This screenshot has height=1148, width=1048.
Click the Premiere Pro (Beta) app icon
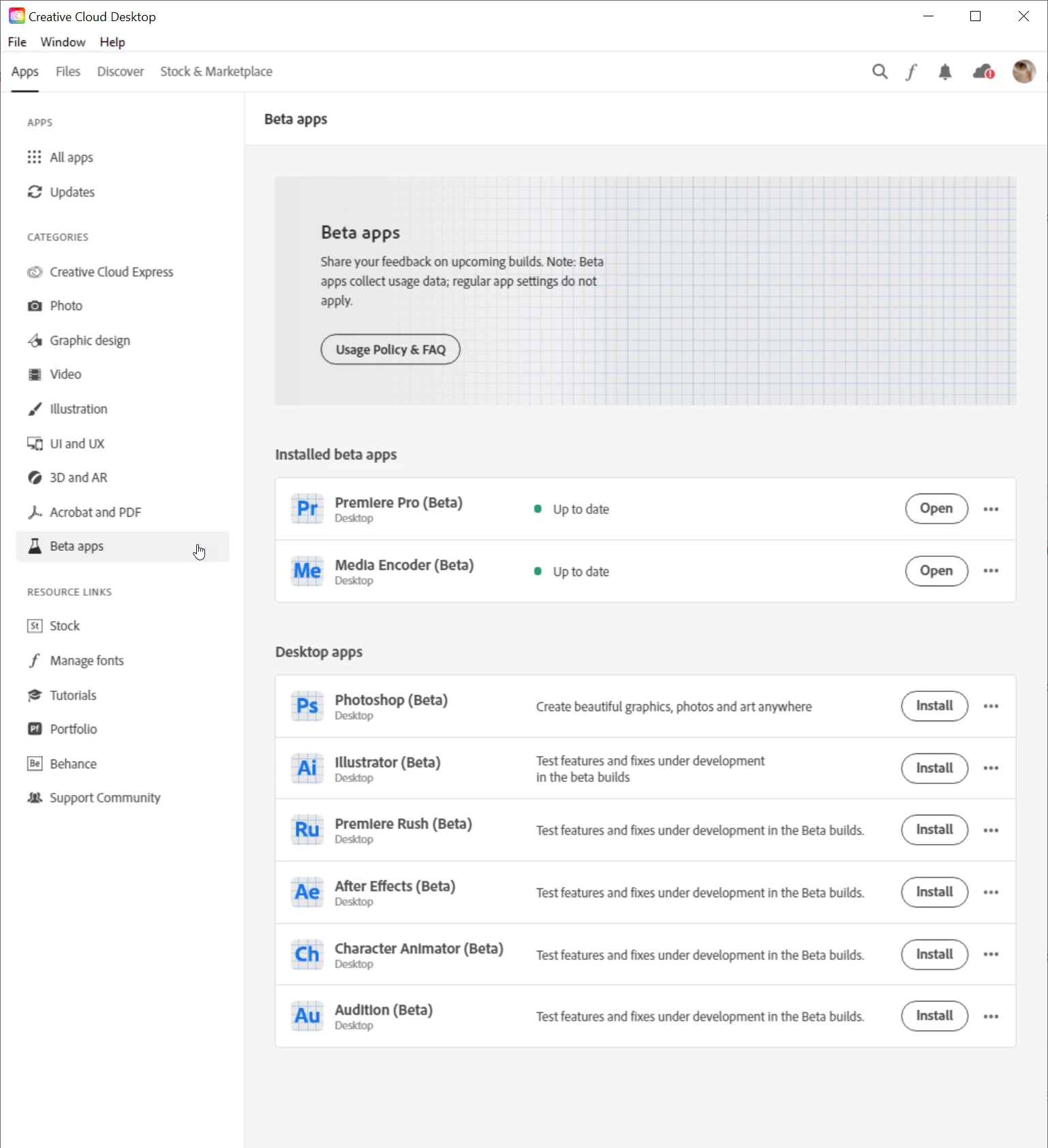[x=307, y=509]
